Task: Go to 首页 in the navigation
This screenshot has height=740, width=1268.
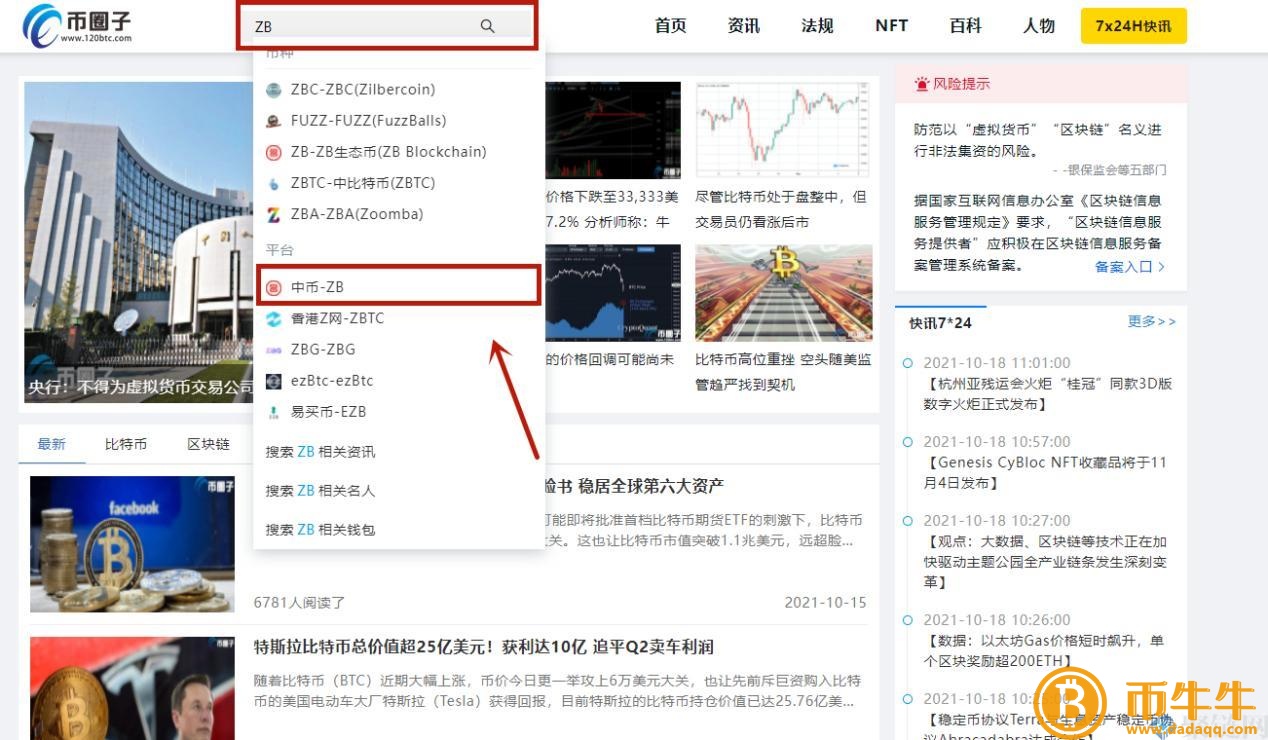Action: tap(670, 26)
